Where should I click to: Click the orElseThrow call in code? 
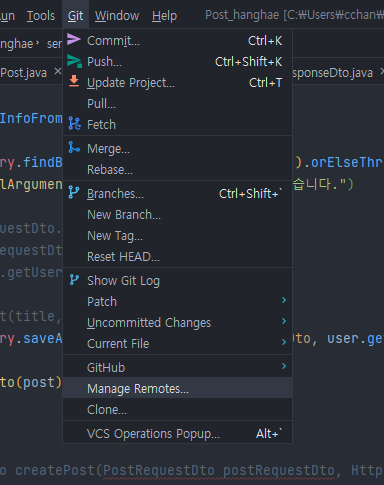click(347, 162)
